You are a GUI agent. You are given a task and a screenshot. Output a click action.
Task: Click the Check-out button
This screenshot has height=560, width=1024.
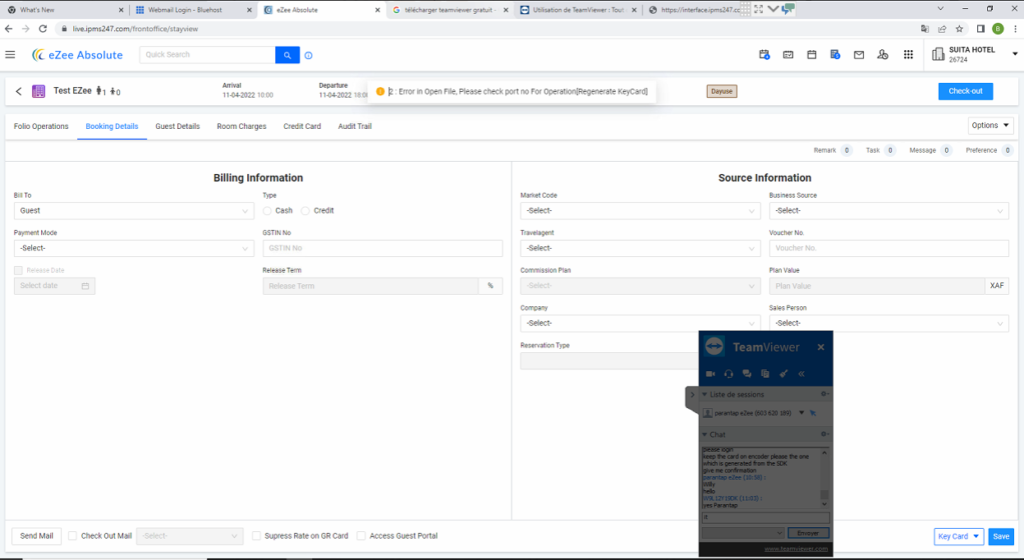[x=965, y=91]
